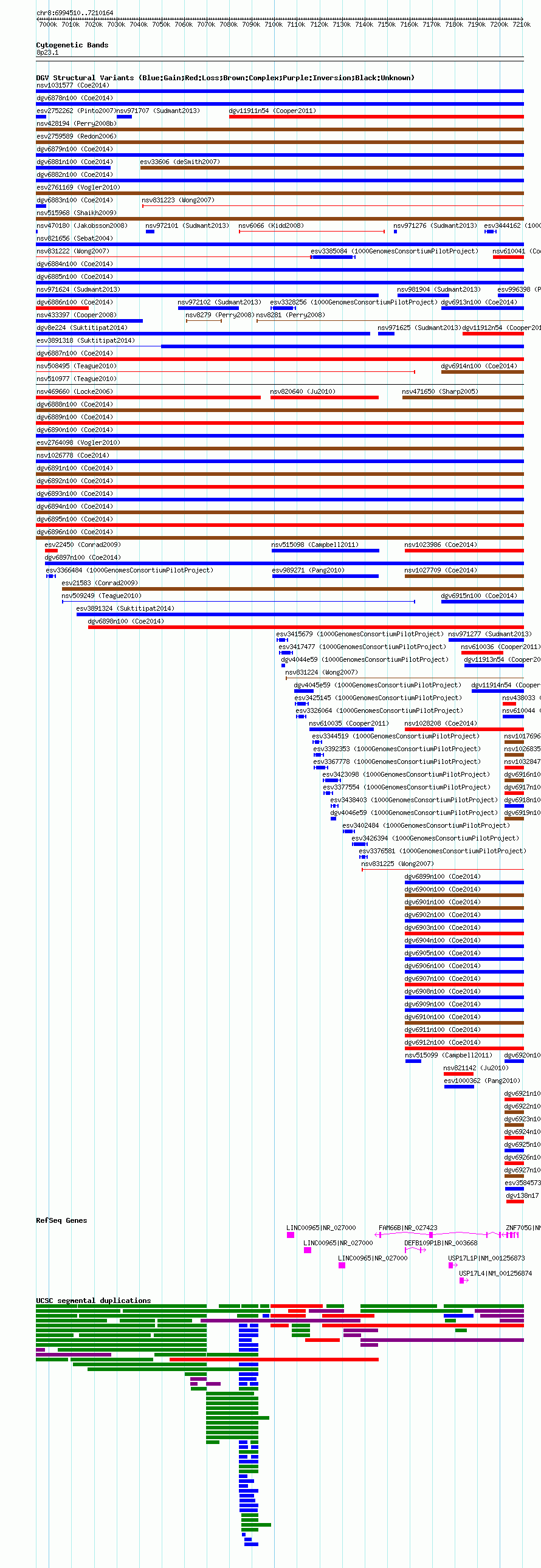Open variant nsv820640 (Ju2010)
The image size is (541, 1568).
pos(303,392)
